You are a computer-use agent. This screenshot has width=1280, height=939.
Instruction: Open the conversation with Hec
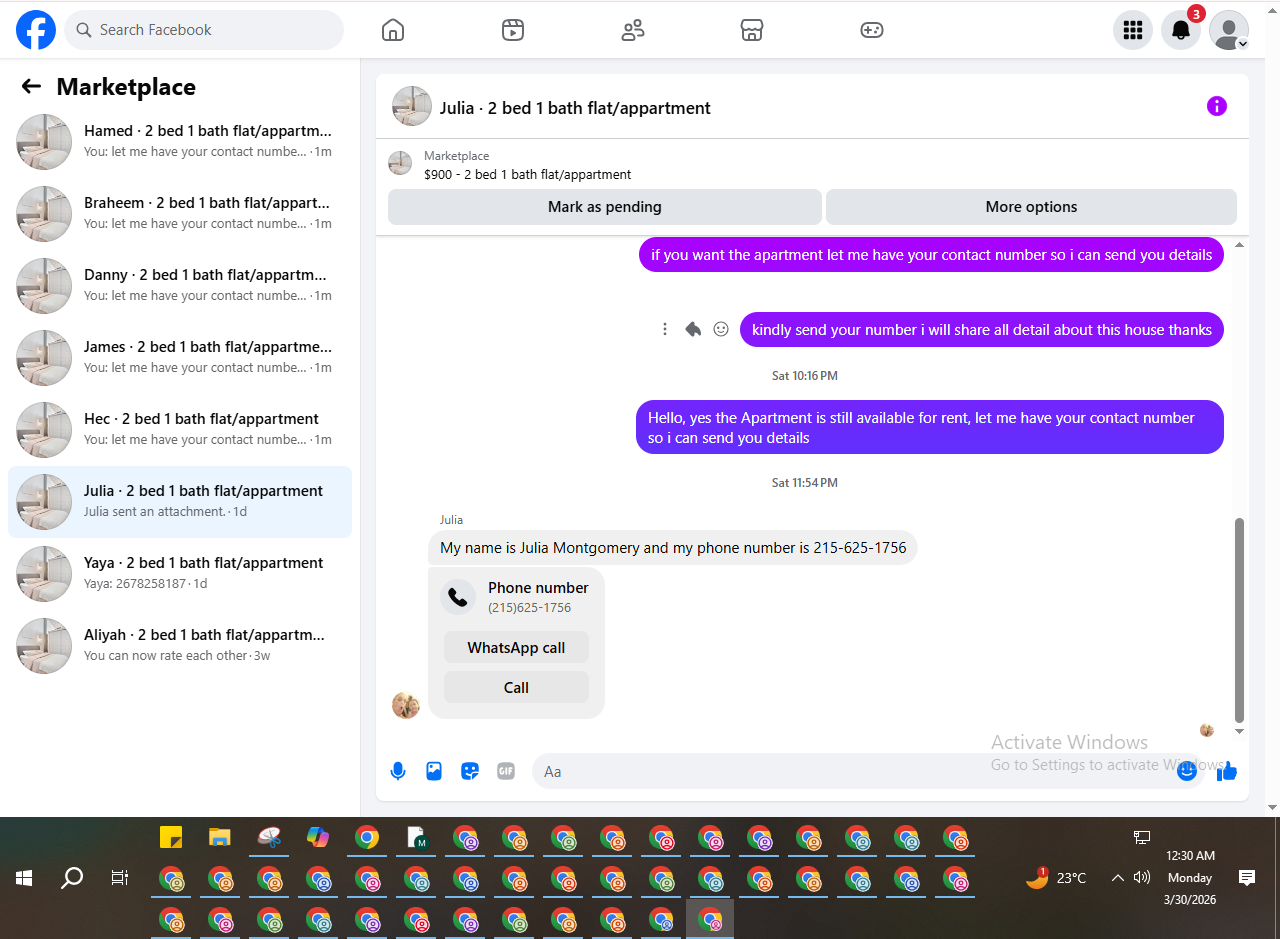180,430
